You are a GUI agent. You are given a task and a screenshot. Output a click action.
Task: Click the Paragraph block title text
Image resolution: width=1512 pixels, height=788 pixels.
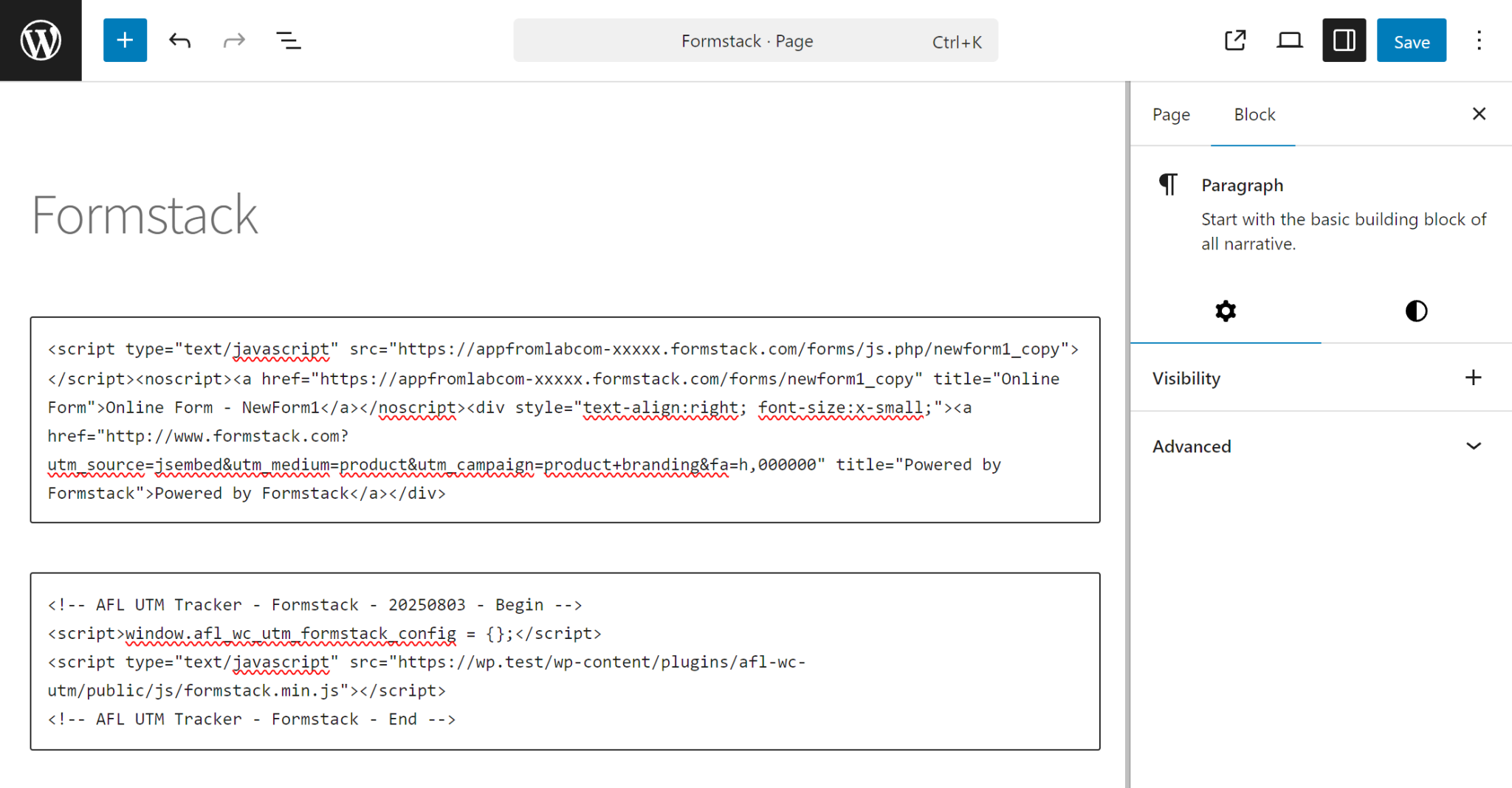[x=1242, y=184]
